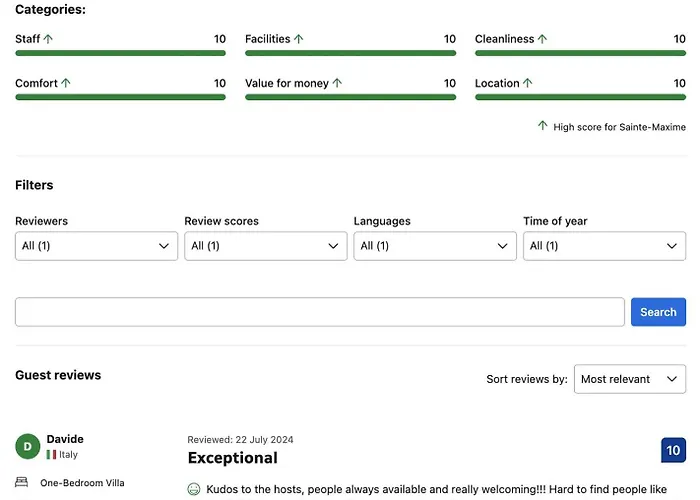Expand the Review scores dropdown

[x=265, y=246]
